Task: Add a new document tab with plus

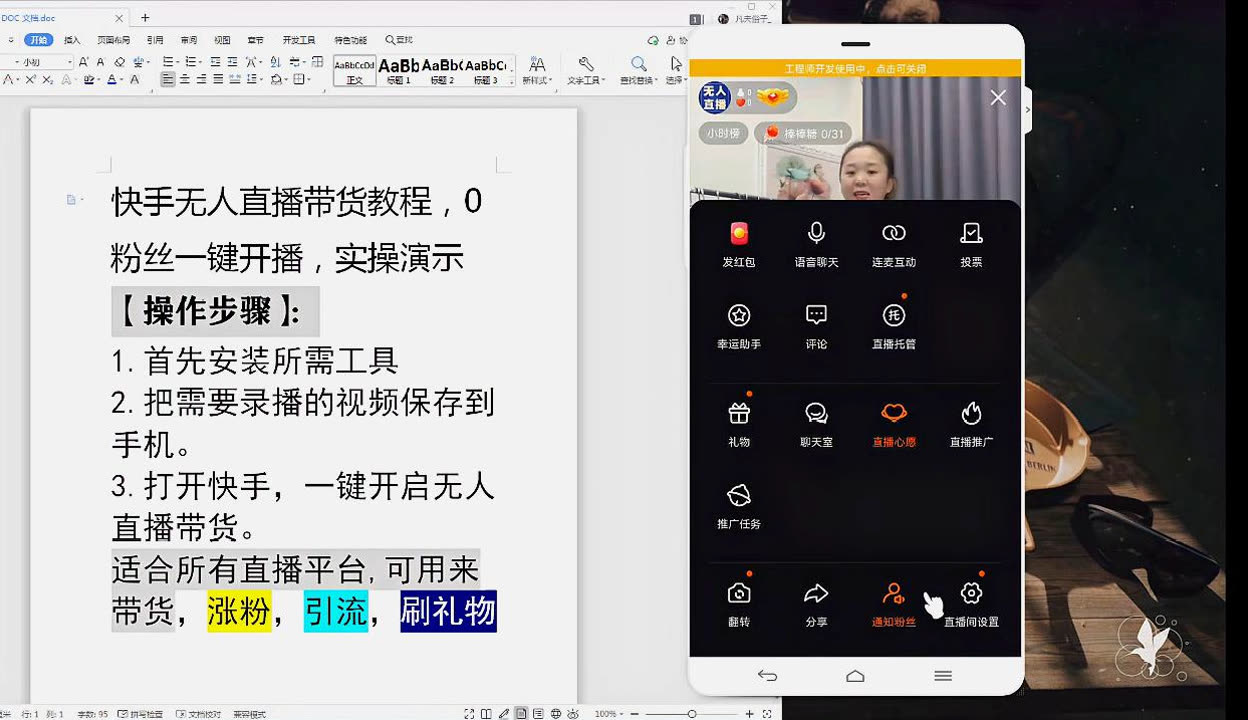Action: tap(145, 18)
